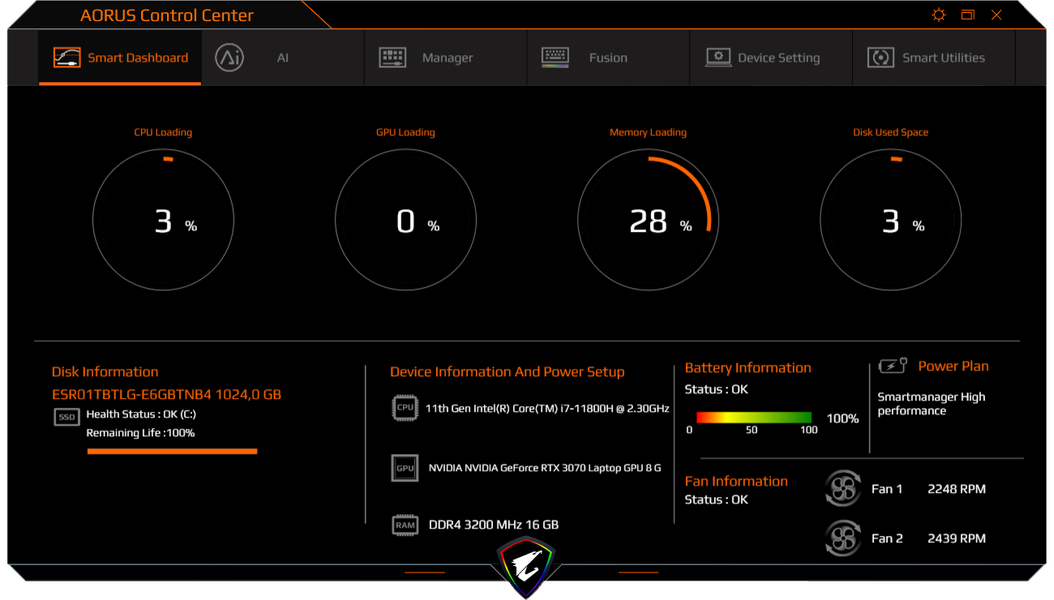Click Device Information And Power Setup heading
This screenshot has width=1054, height=600.
click(x=507, y=372)
